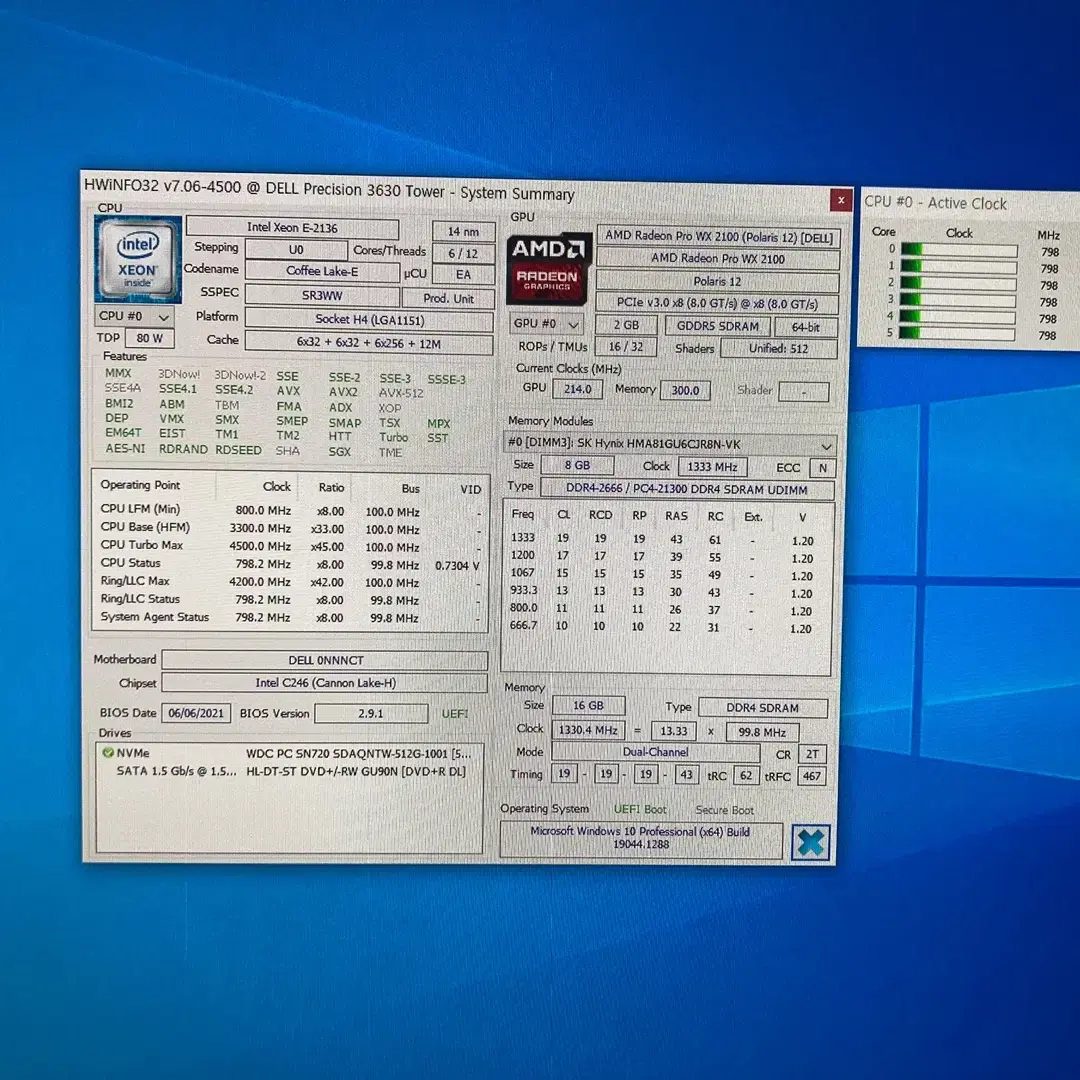Click the Intel Xeon E-2136 name field
Image resolution: width=1080 pixels, height=1080 pixels.
tap(292, 228)
